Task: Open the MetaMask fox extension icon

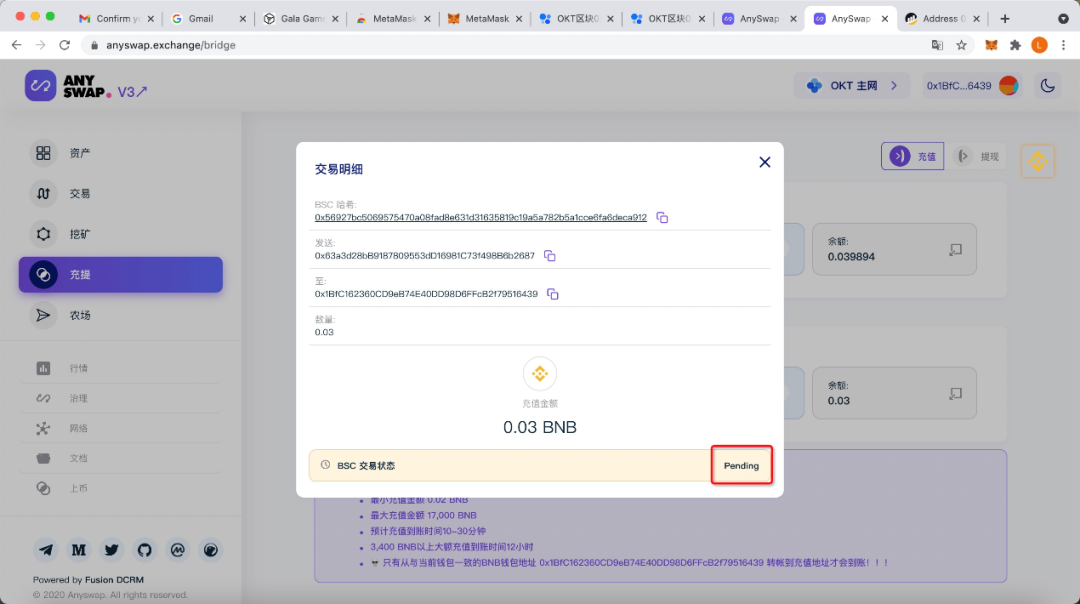Action: (991, 45)
